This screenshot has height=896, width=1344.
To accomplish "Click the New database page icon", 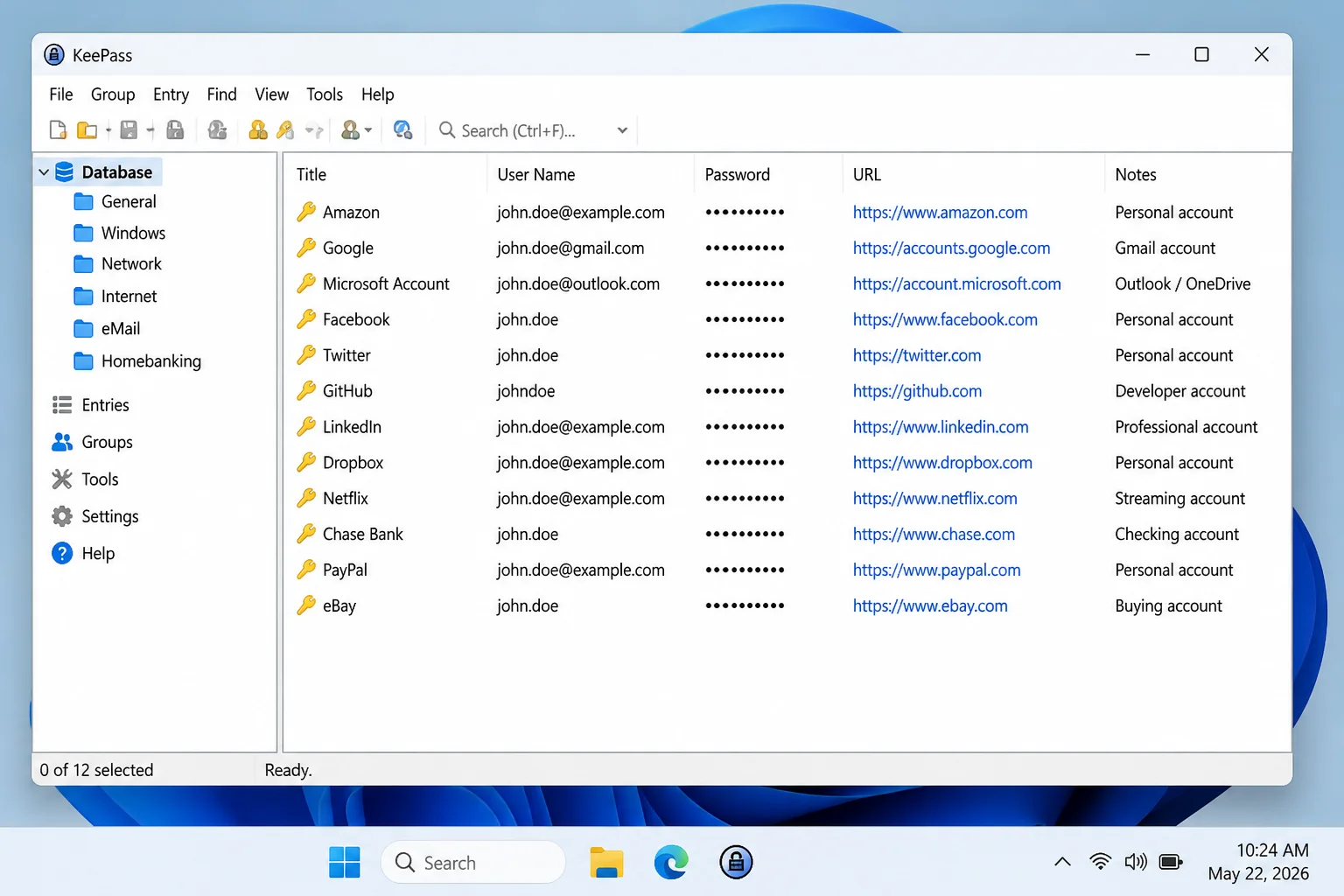I will coord(58,130).
